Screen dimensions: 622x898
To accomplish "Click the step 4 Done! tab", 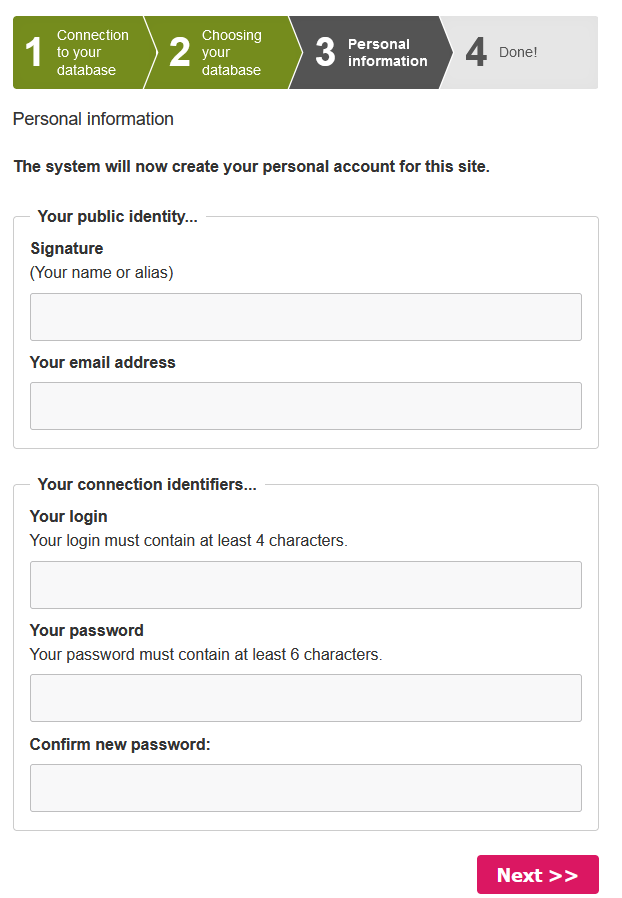I will coord(517,53).
